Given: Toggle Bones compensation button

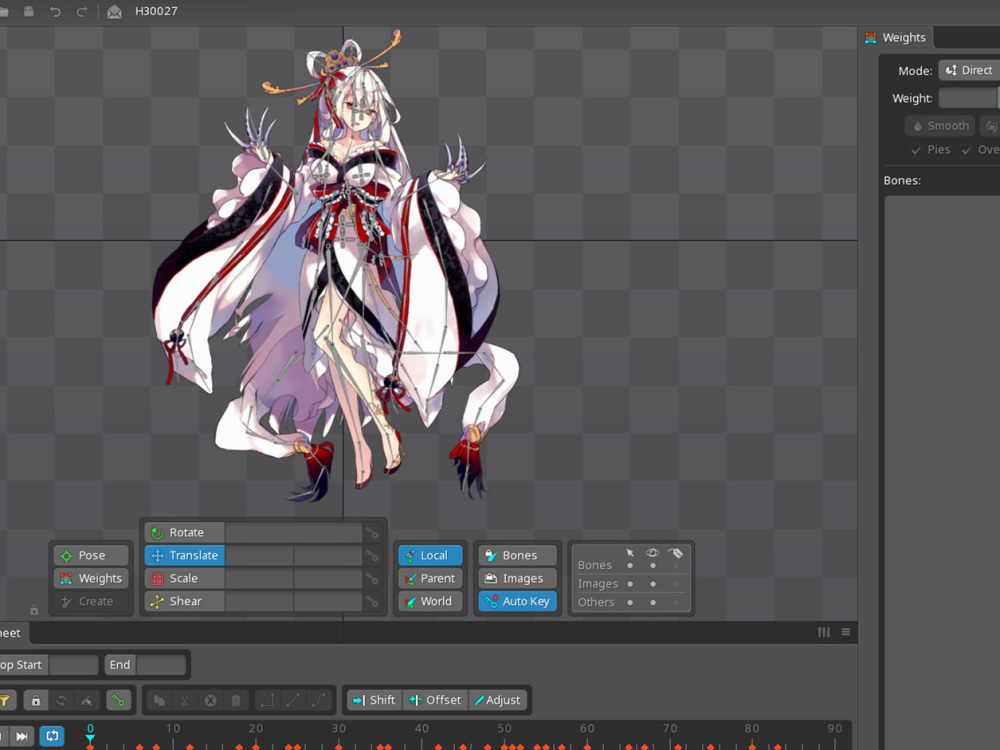Looking at the screenshot, I should (517, 555).
